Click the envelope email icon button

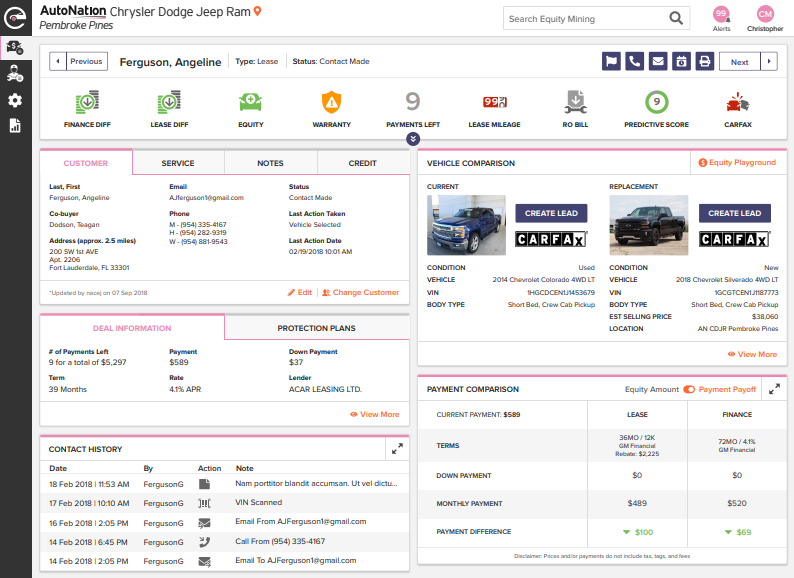657,62
